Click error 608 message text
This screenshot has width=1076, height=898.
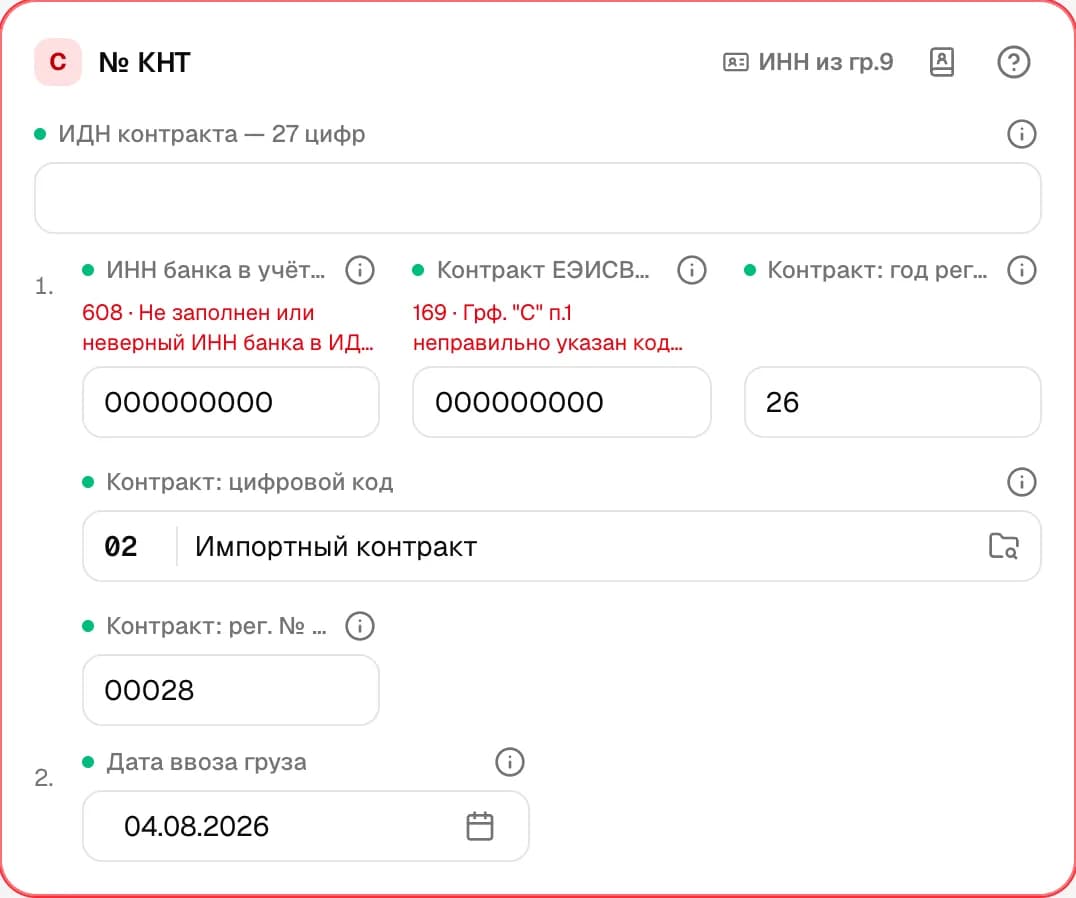pos(228,327)
